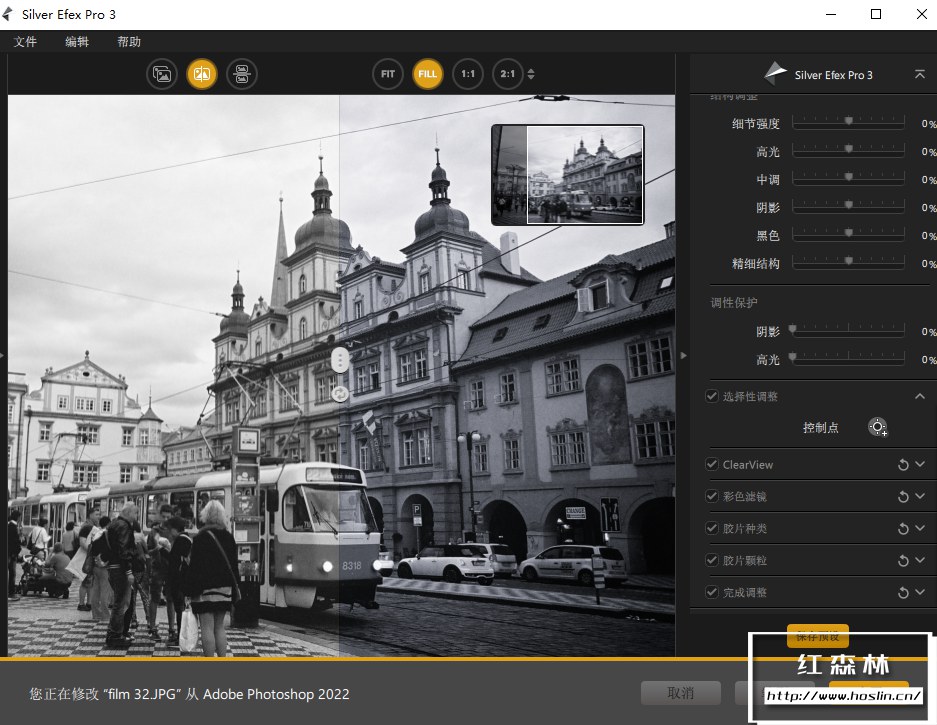Toggle the 胶片颗粒 checkbox
Image resolution: width=937 pixels, height=725 pixels.
712,560
